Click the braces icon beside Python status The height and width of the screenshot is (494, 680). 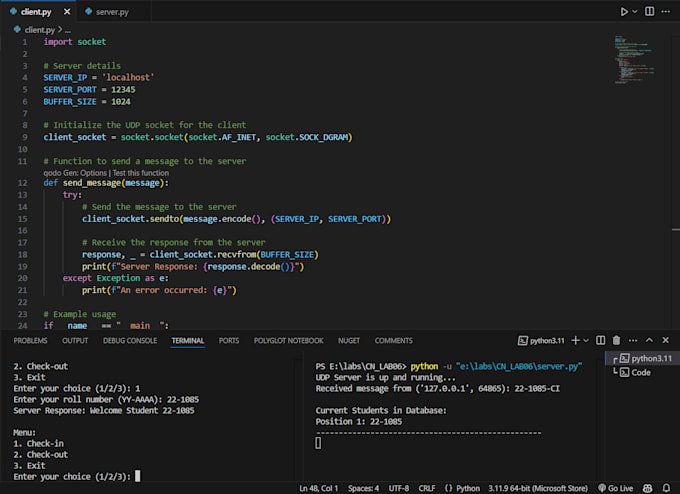point(448,488)
